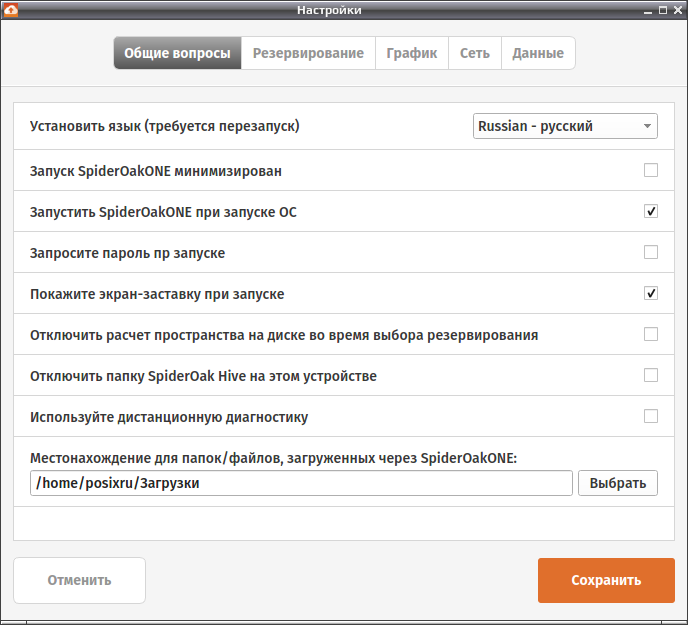
Task: Click the SpiderOak cloud icon in title bar
Action: pos(11,10)
